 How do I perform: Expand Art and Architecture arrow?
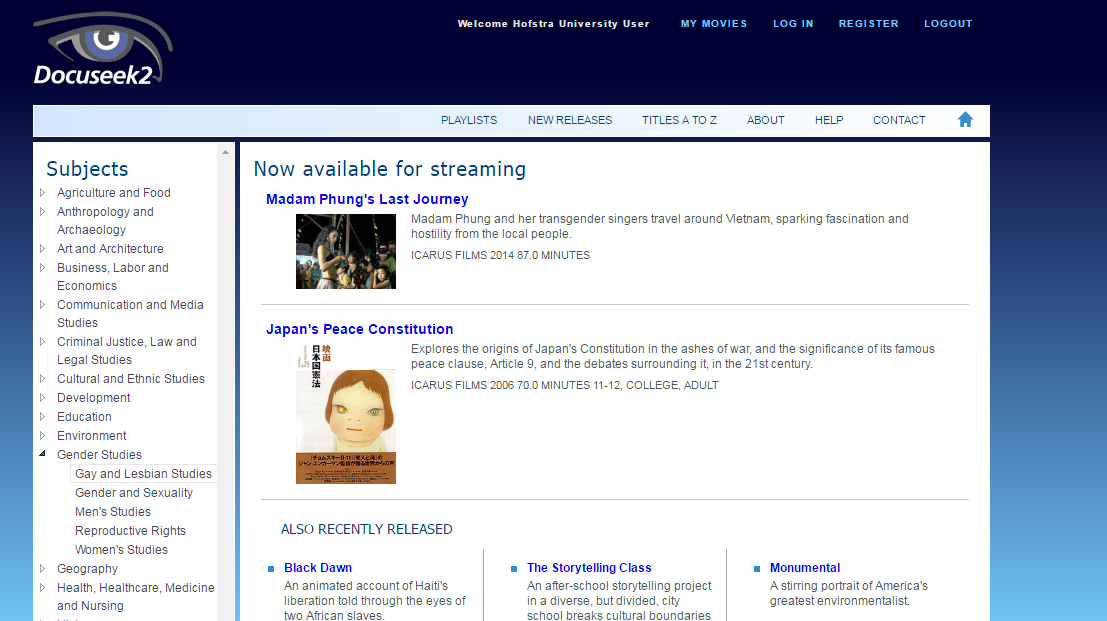[x=42, y=248]
